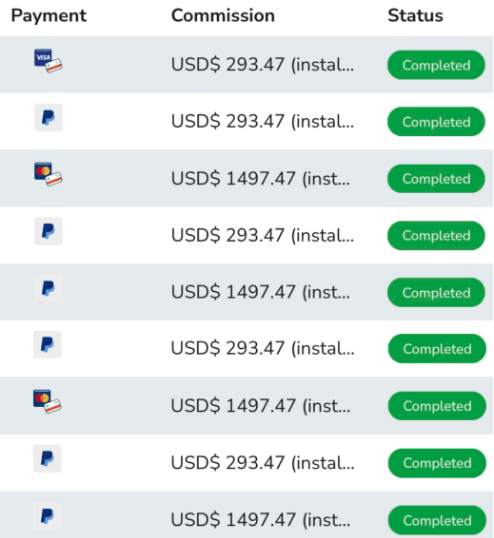This screenshot has height=538, width=494.
Task: Click the Visa card payment icon
Action: (48, 61)
